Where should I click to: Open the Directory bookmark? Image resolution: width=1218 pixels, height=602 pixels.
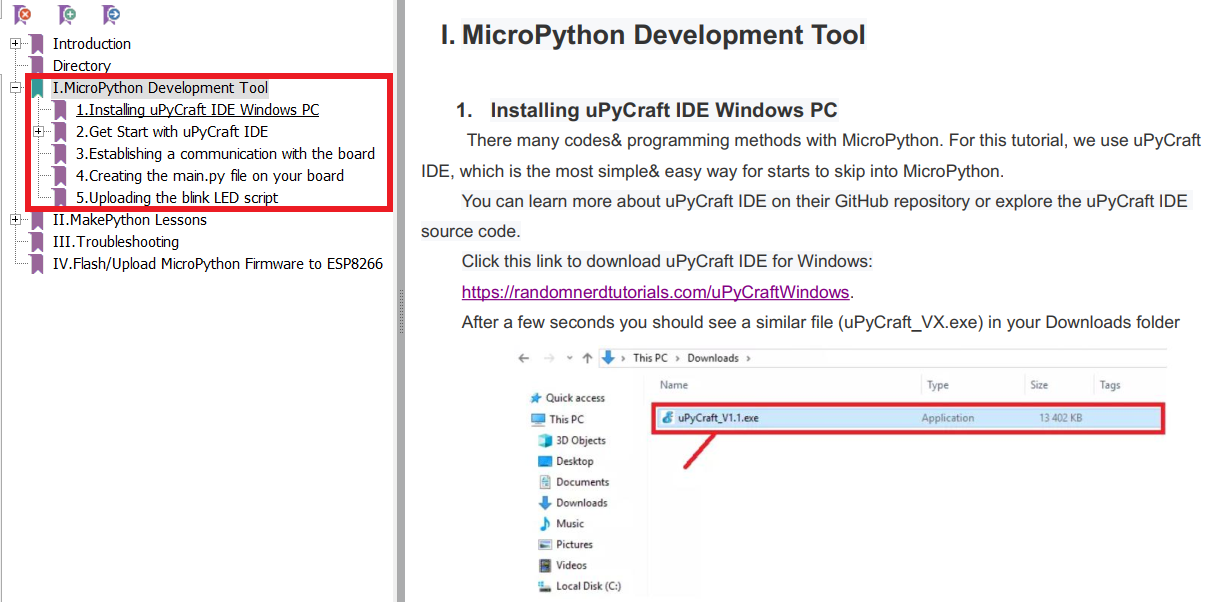tap(82, 66)
